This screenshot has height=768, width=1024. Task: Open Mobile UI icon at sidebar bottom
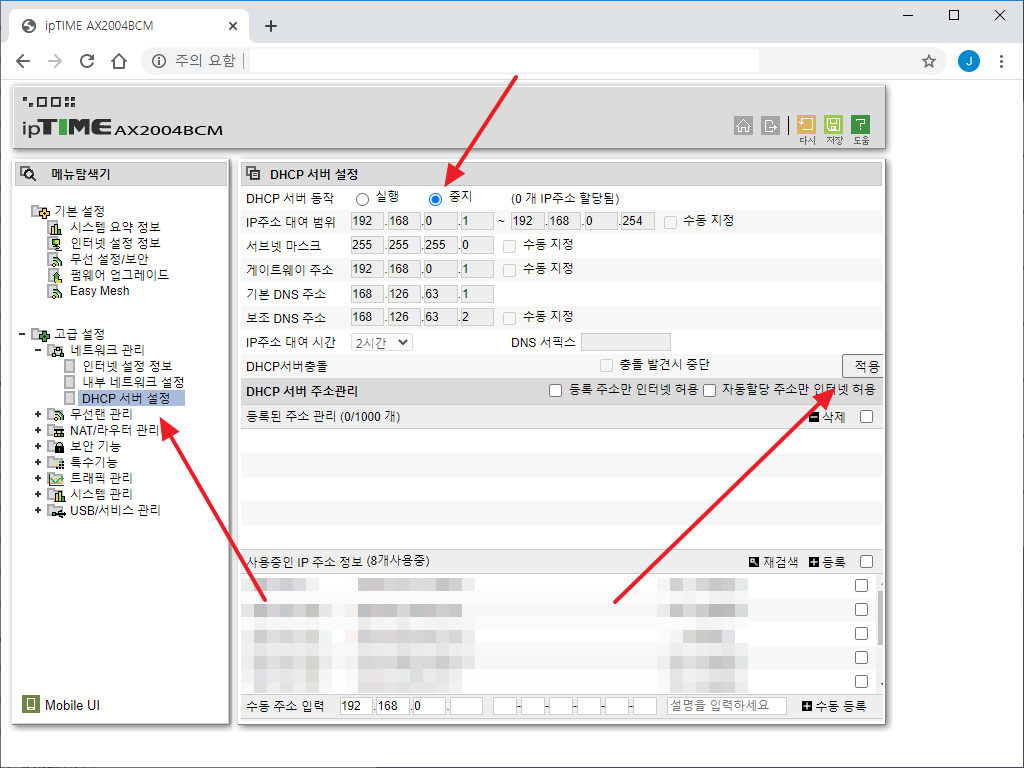tap(31, 705)
